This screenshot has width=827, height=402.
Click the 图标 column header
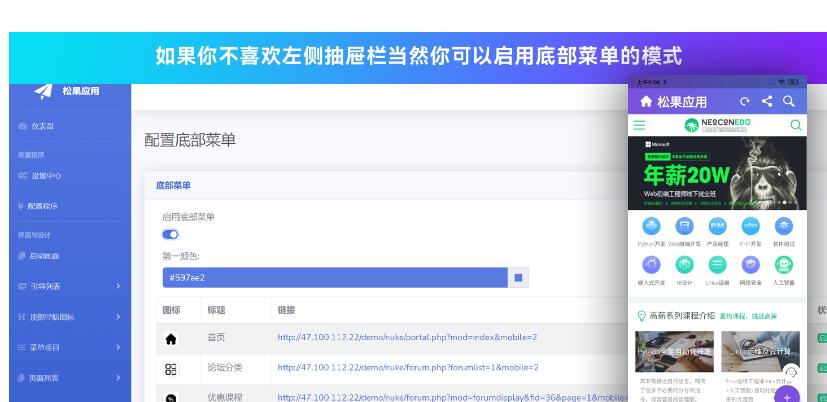click(171, 310)
